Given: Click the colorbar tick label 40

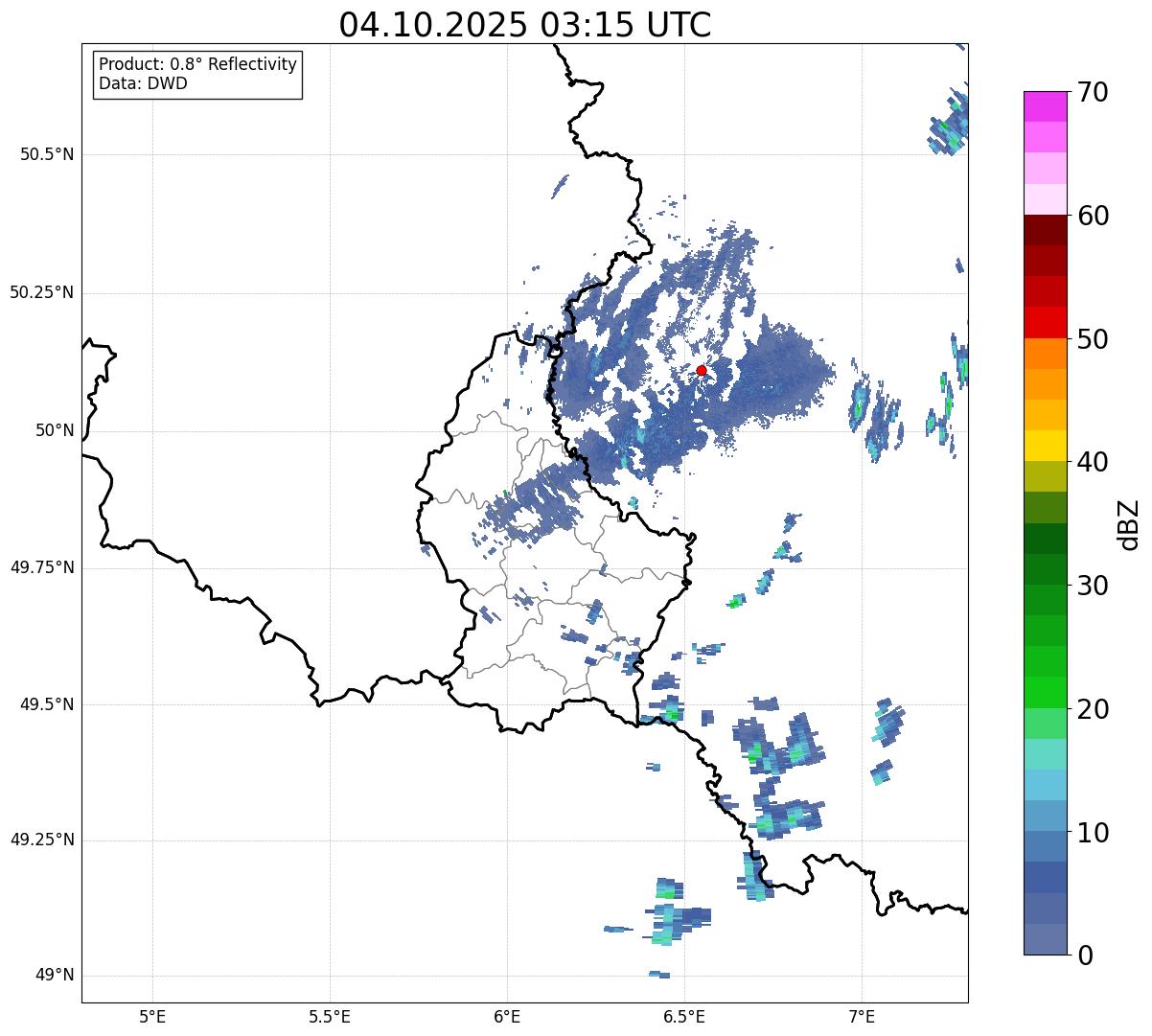Looking at the screenshot, I should (x=1093, y=462).
